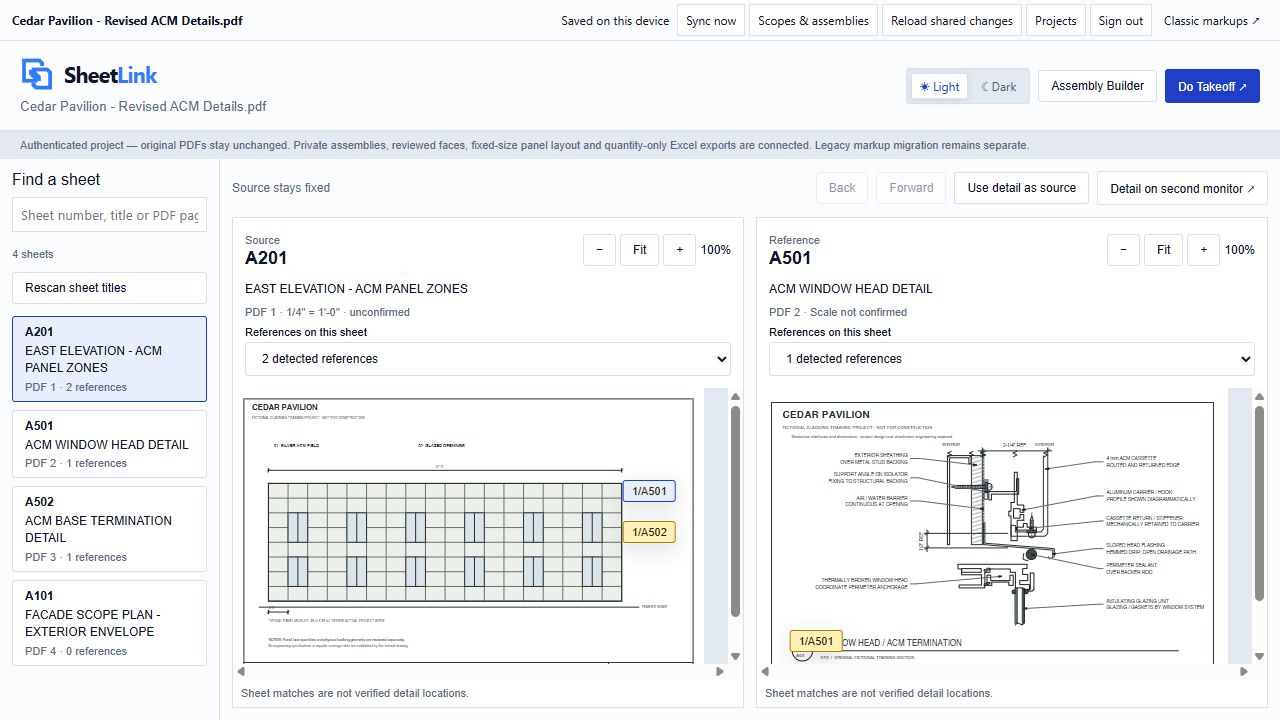Fit the Source sheet to view
The image size is (1280, 720).
(639, 250)
